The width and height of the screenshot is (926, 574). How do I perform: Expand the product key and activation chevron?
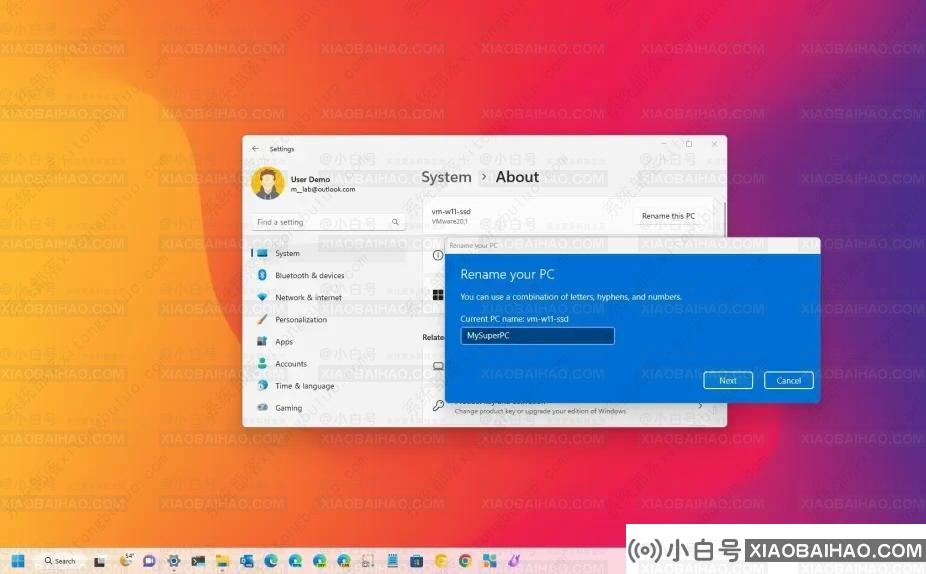pos(699,406)
